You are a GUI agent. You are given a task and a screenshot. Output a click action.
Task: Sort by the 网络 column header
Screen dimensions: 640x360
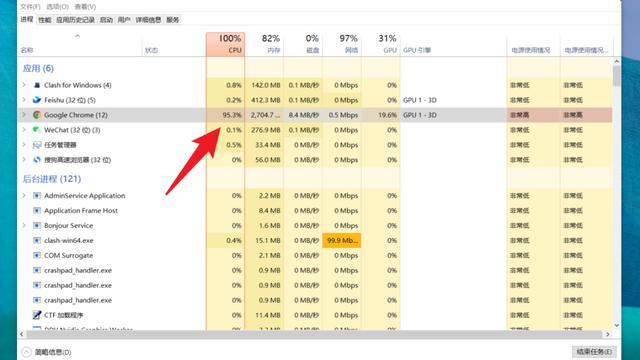[342, 44]
